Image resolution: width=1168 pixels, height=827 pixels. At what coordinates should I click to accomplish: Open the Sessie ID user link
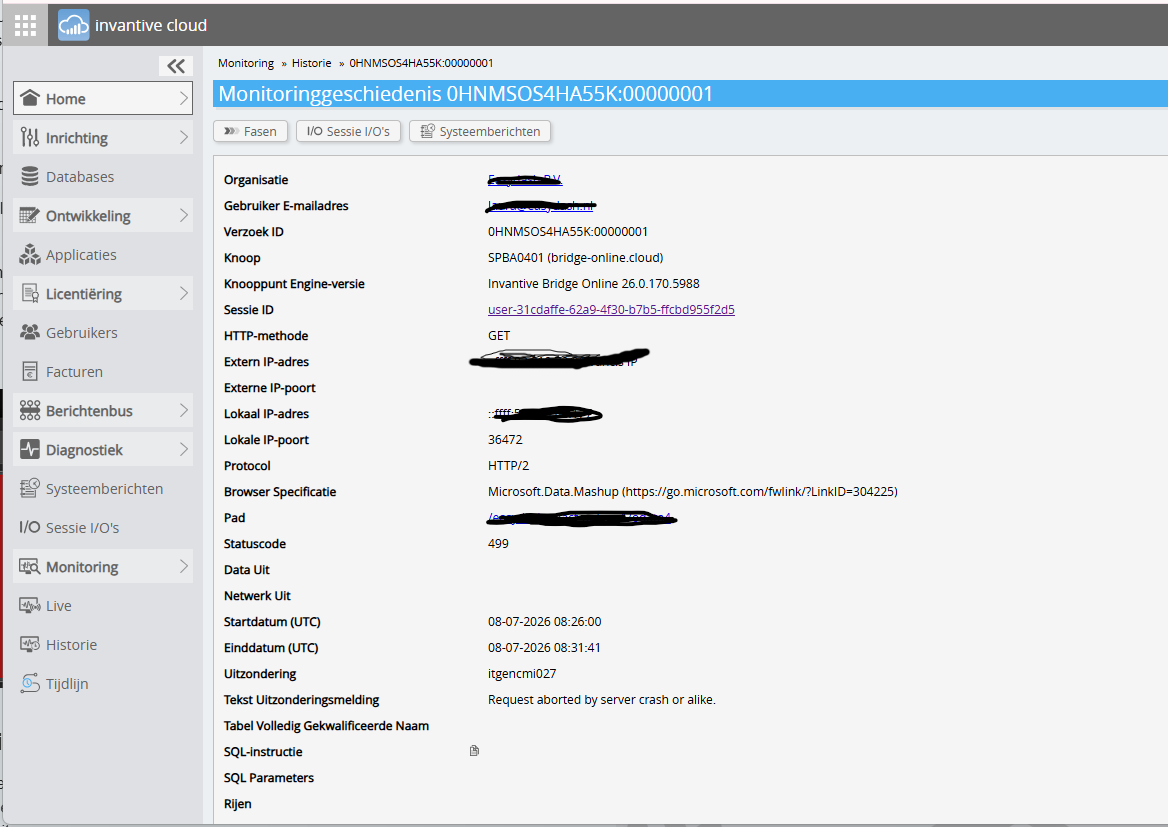[611, 309]
